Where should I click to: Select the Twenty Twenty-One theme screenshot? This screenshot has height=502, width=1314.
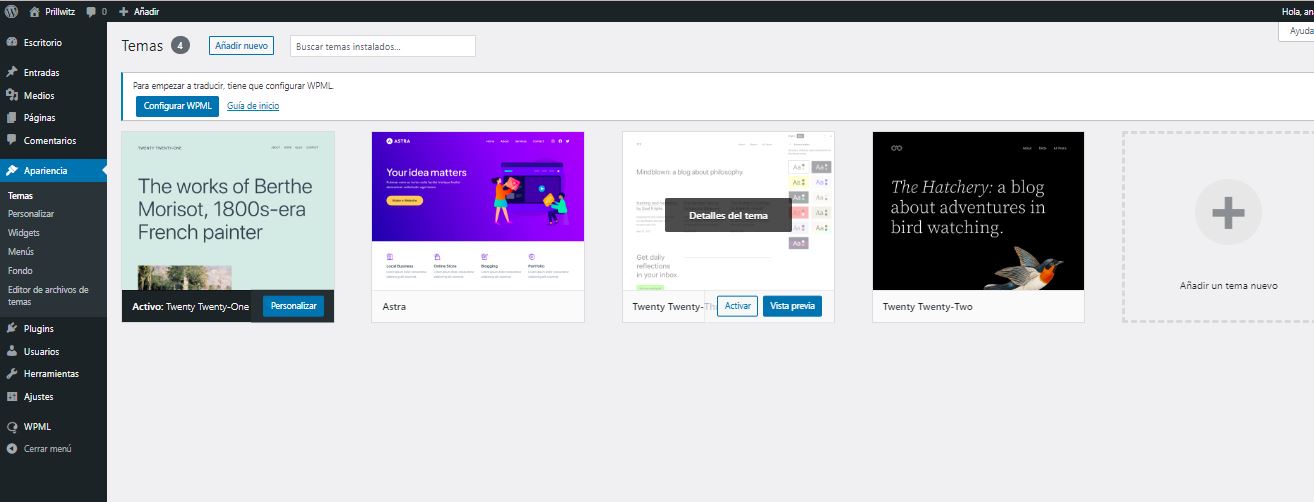pos(228,210)
